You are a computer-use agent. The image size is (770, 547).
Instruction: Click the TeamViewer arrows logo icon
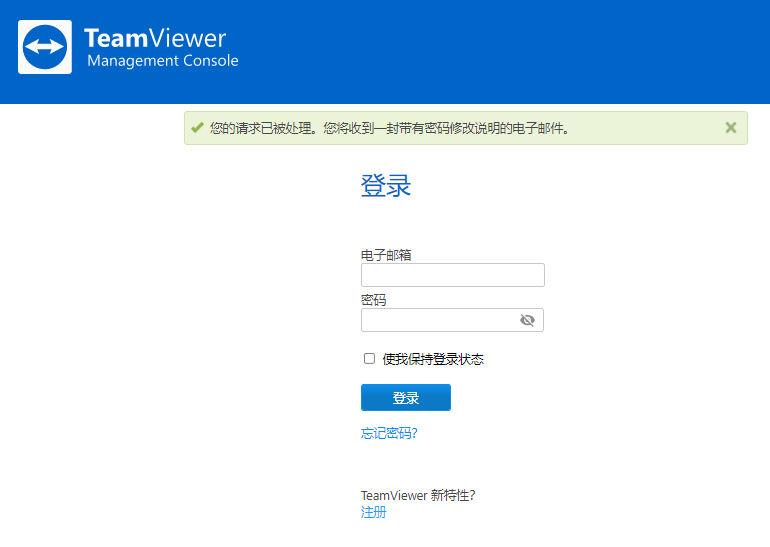[45, 47]
